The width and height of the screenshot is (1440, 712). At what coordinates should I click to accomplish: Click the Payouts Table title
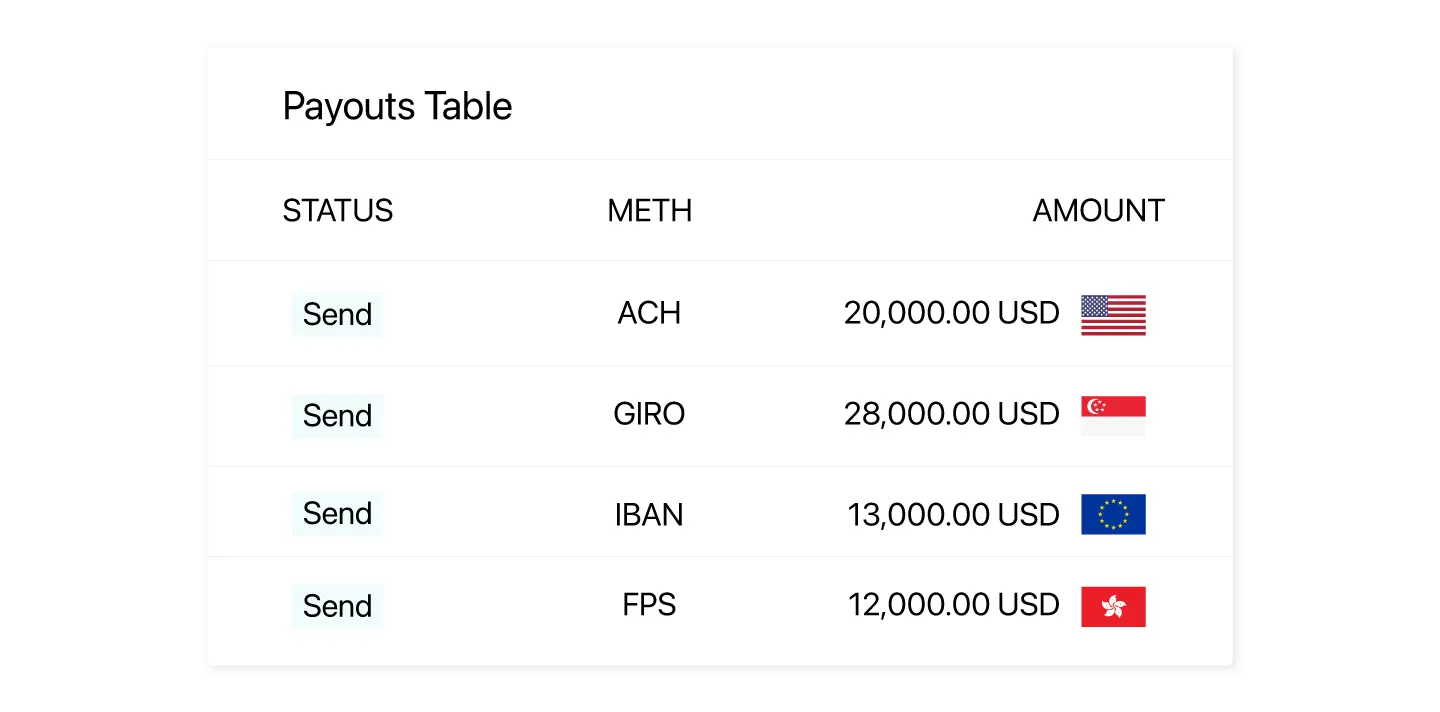click(397, 106)
